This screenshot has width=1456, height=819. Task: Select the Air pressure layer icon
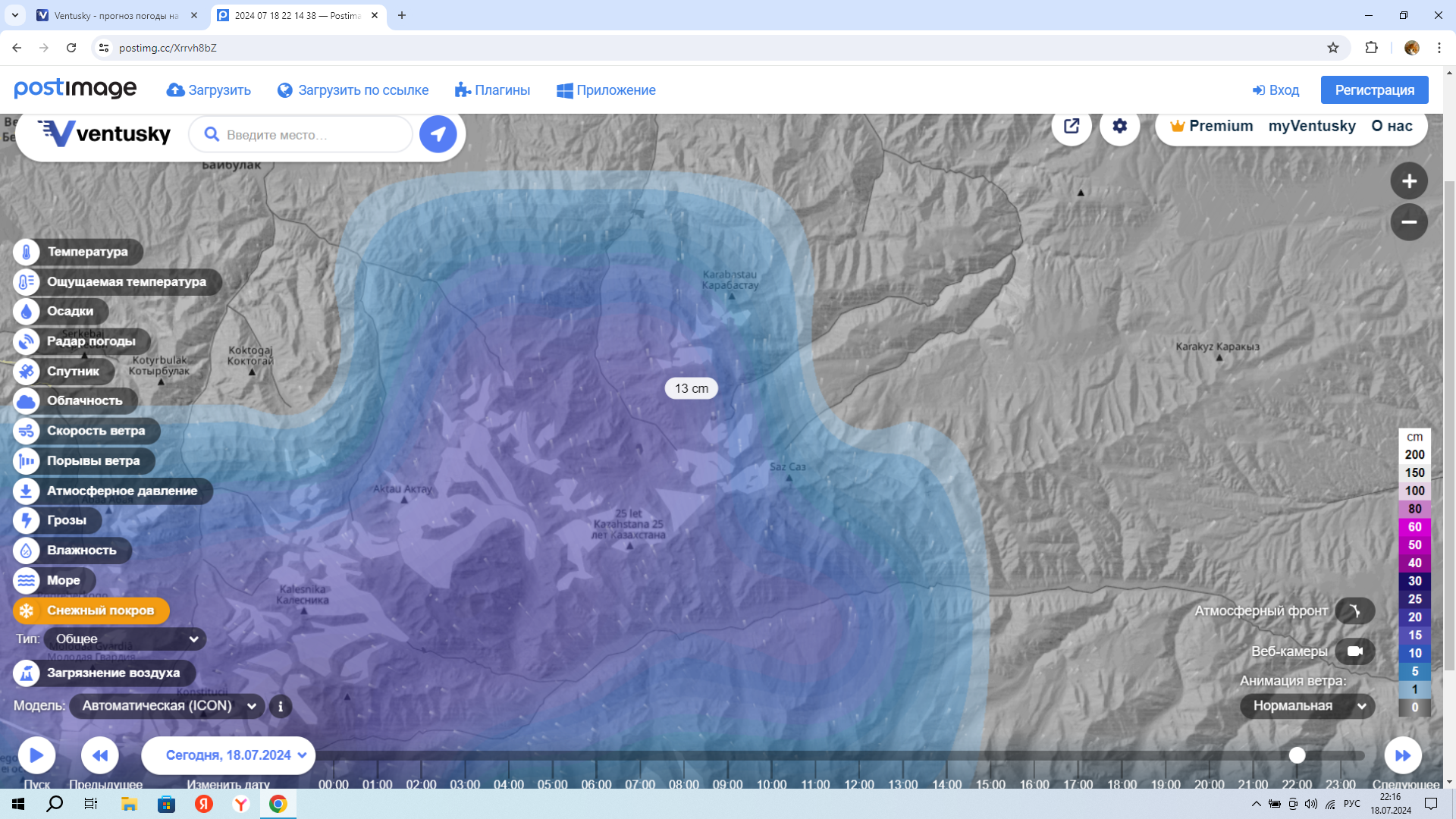pyautogui.click(x=26, y=491)
